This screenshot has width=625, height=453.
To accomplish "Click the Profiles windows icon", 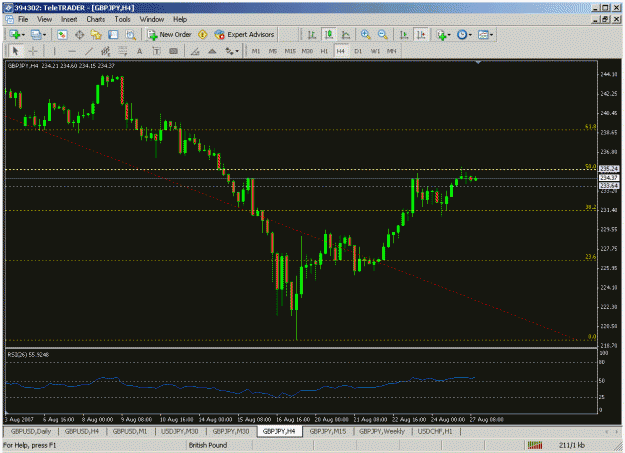I will pos(36,35).
